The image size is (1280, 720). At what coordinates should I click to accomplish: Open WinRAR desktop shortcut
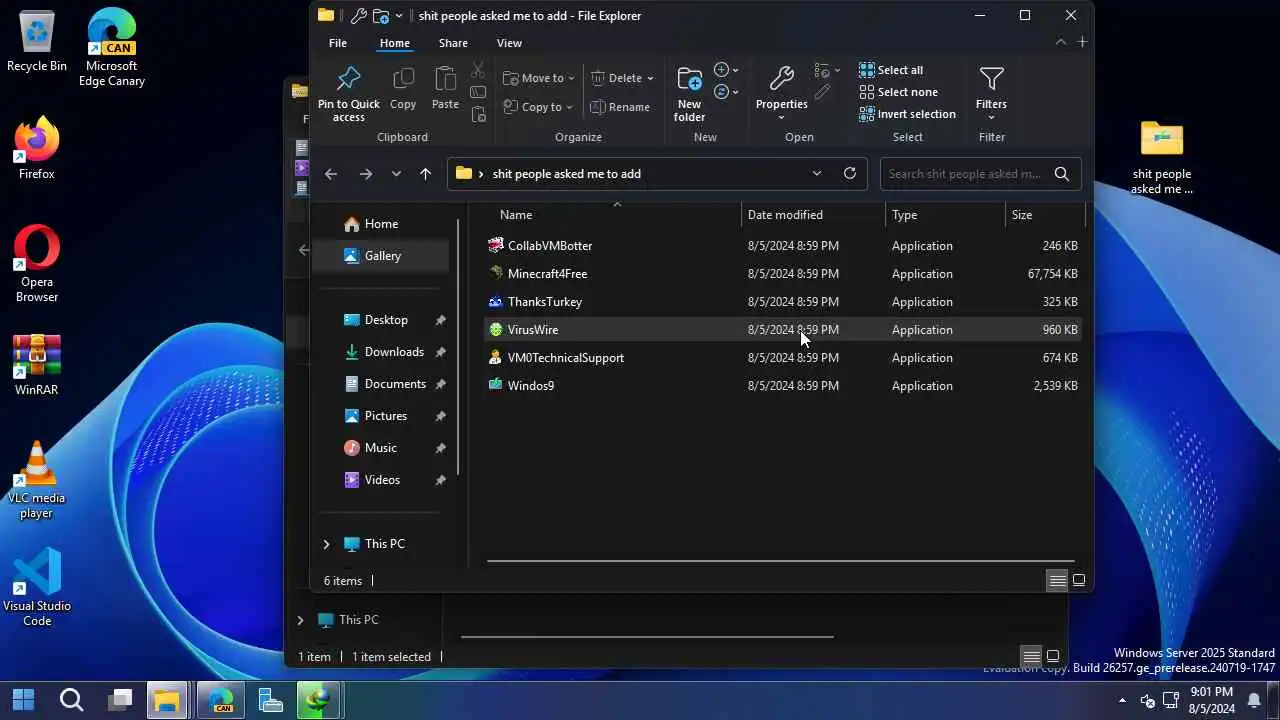[37, 365]
